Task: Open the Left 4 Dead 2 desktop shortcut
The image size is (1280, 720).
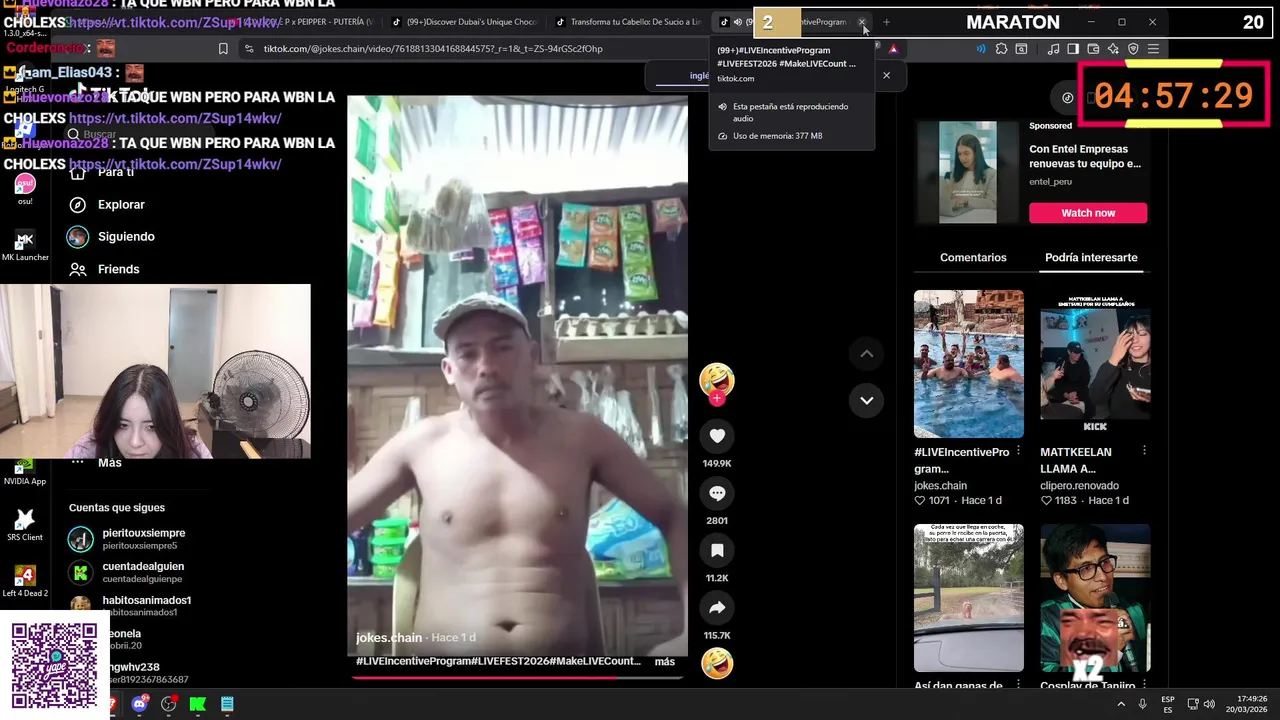Action: click(25, 581)
